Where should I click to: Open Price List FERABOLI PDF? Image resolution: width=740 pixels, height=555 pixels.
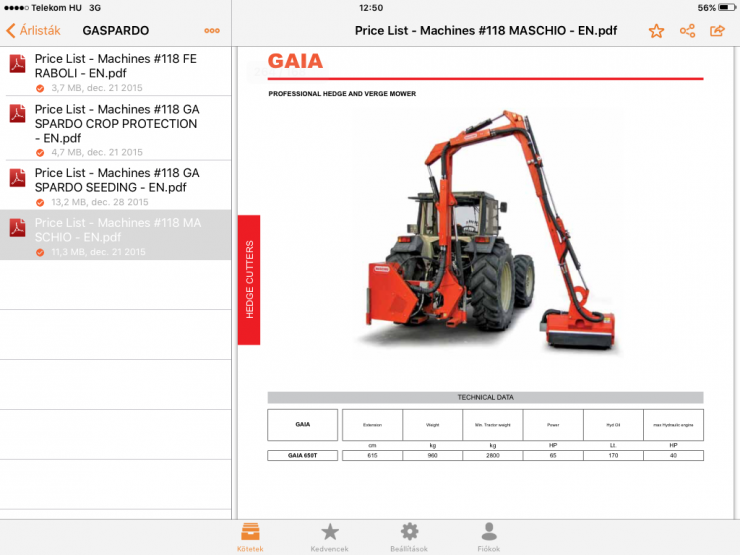coord(116,71)
